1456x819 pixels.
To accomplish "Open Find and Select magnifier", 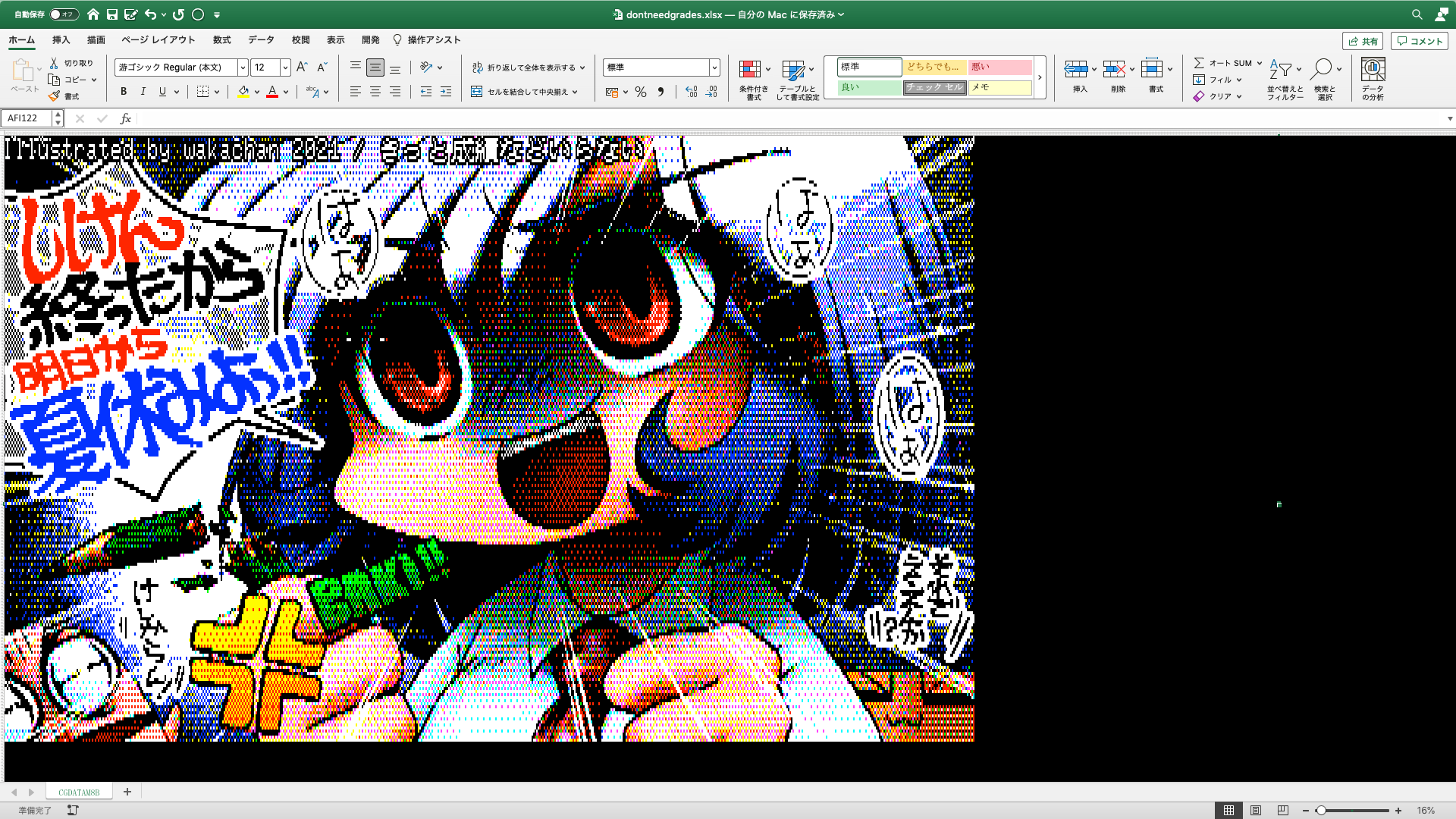I will [1325, 79].
